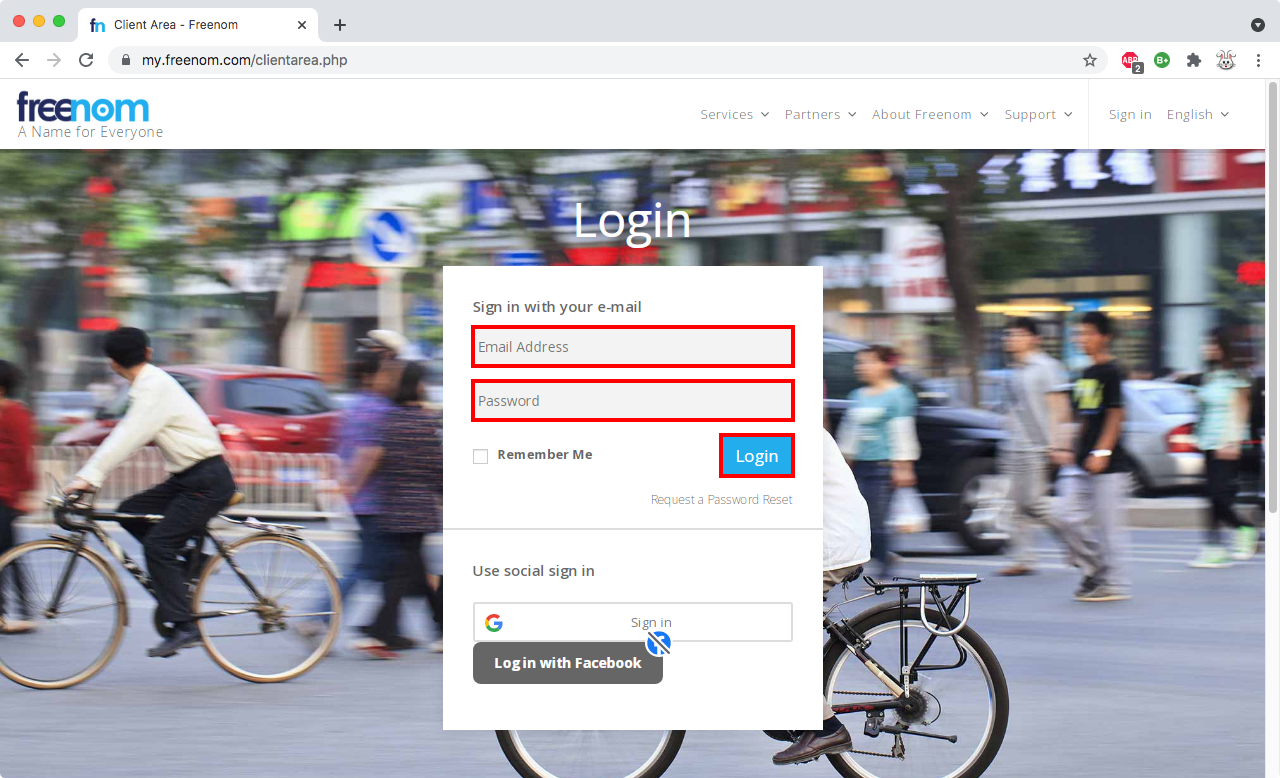Viewport: 1280px width, 778px height.
Task: Toggle the Remember Me checkbox
Action: coord(481,456)
